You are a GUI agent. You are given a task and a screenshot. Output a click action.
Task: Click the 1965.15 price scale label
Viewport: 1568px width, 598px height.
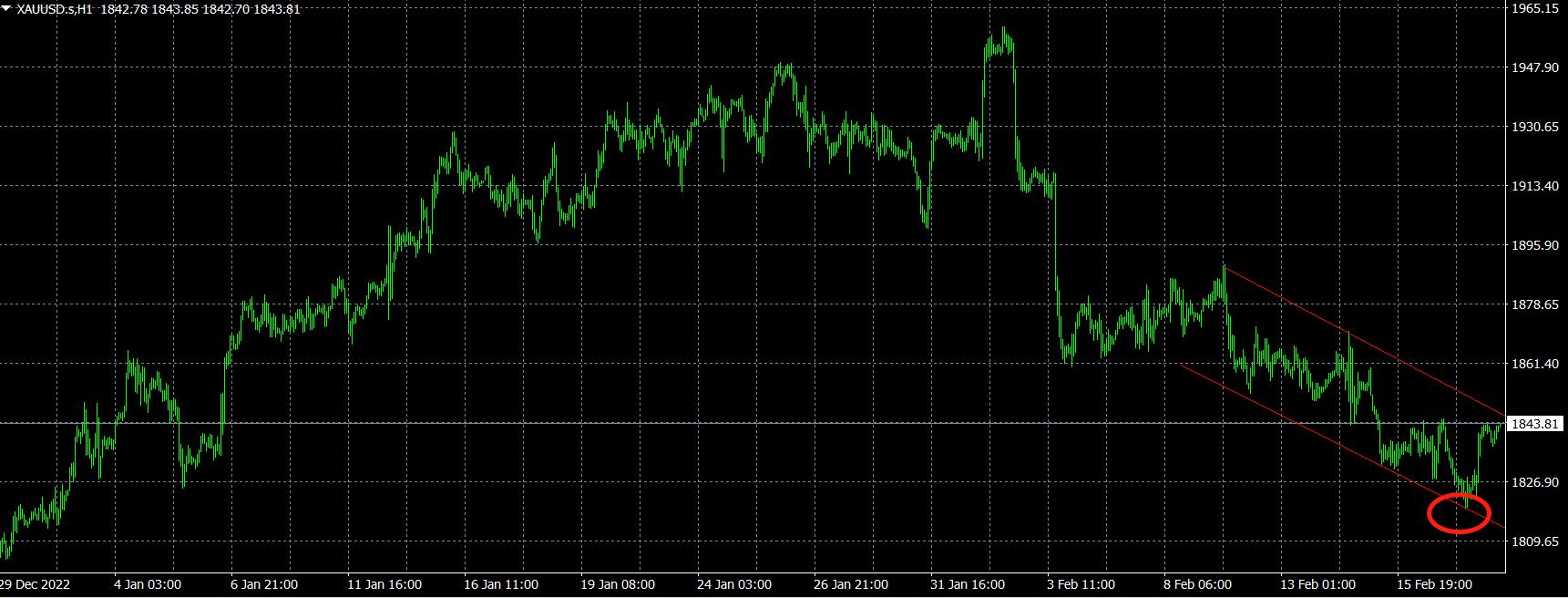(x=1534, y=8)
